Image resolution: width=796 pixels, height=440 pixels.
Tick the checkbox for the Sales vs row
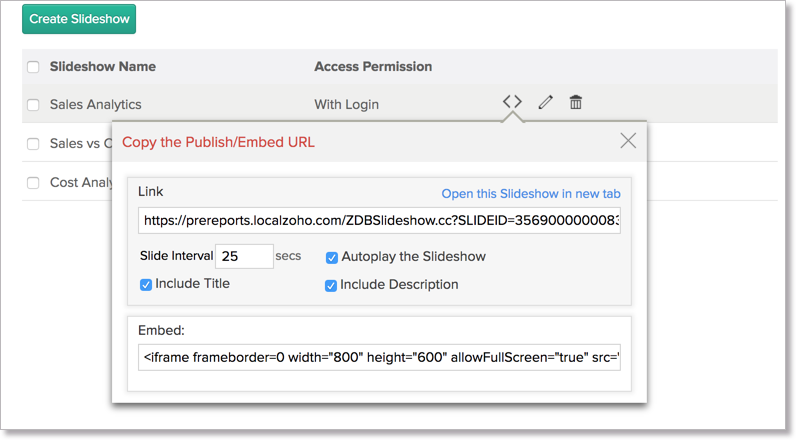[x=33, y=144]
